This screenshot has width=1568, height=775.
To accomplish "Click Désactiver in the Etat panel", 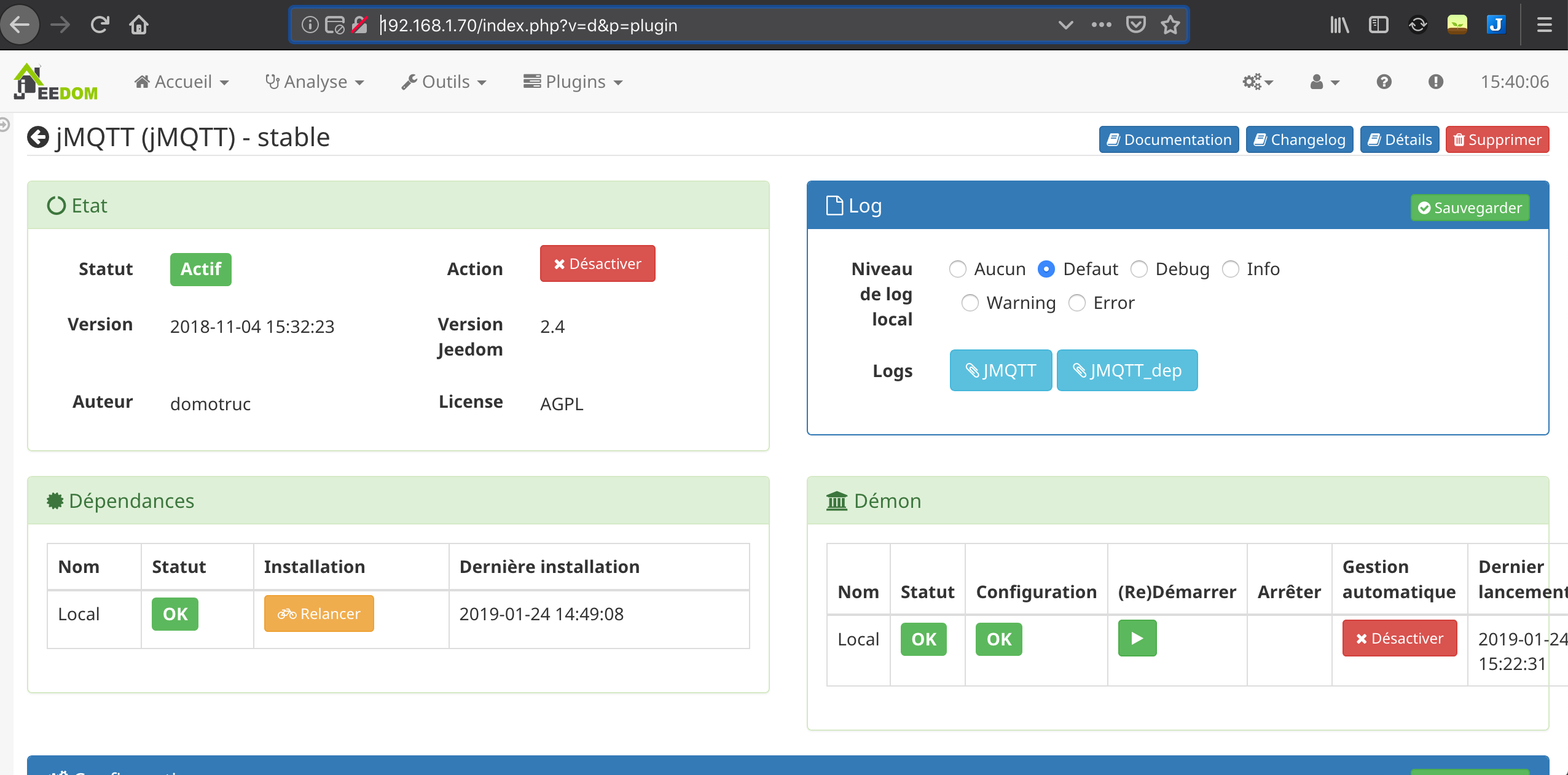I will click(597, 263).
